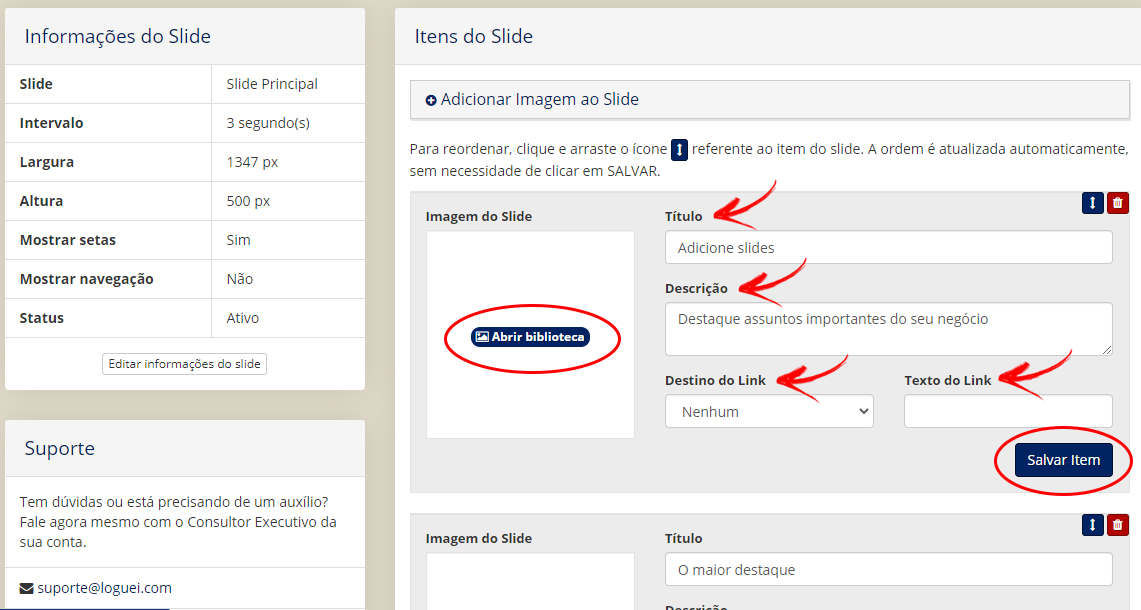
Task: Click the Mostrar setas label
Action: coord(68,240)
